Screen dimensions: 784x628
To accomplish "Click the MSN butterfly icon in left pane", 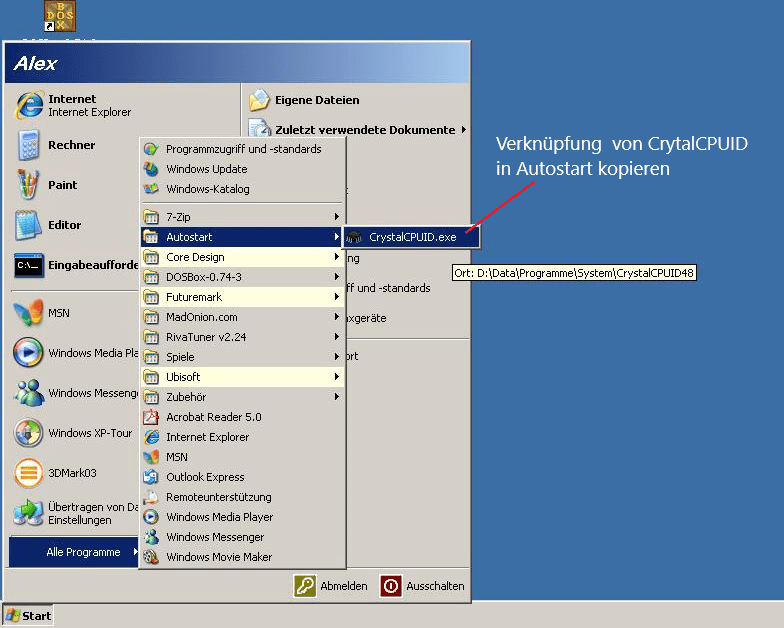I will tap(28, 313).
